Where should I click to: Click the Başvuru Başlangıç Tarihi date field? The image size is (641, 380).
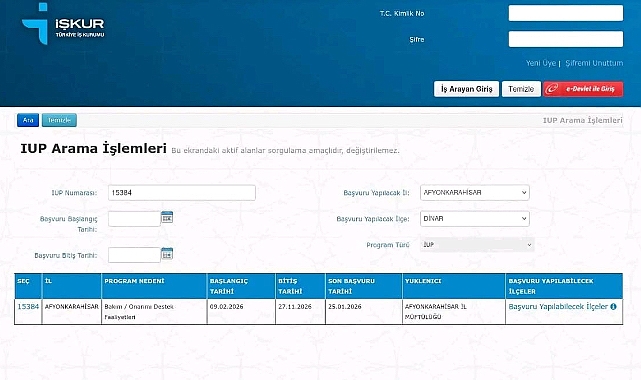point(134,219)
